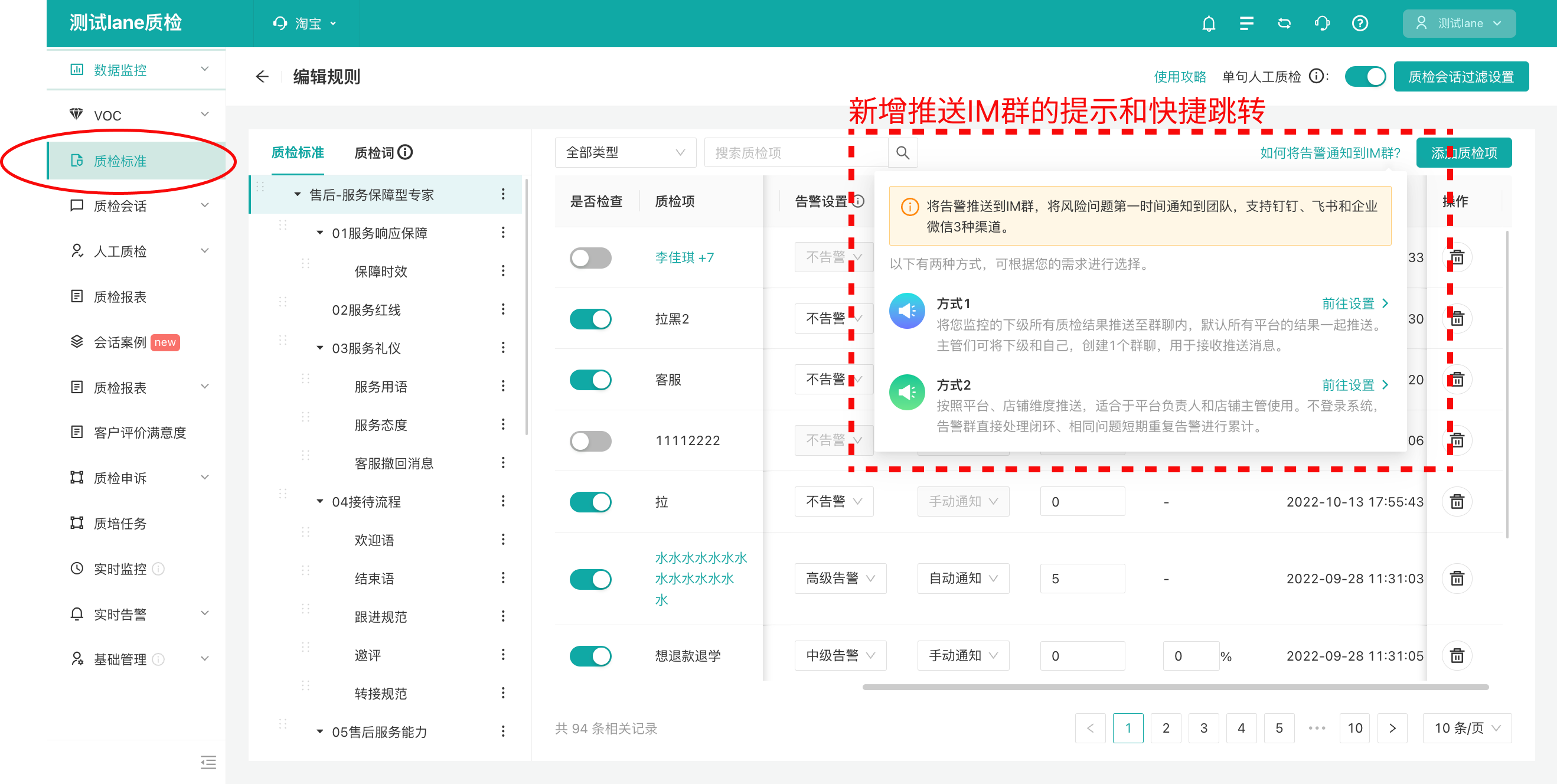
Task: Collapse the sidebar with bottom icon
Action: click(x=208, y=762)
